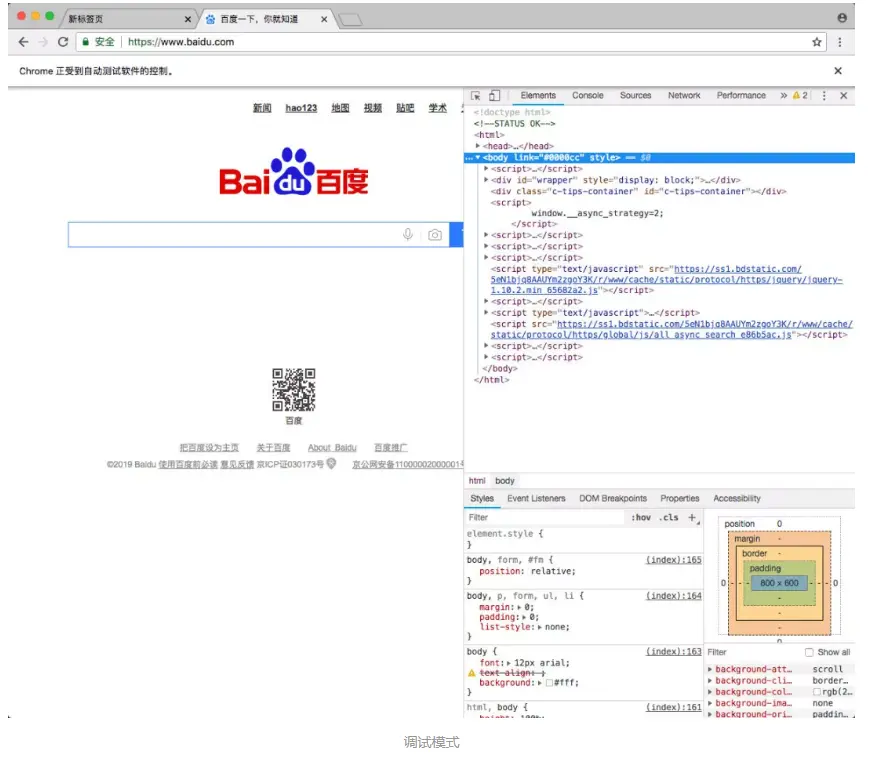Toggle the .cls class editor button
Screen dimensions: 869x767
(x=669, y=517)
